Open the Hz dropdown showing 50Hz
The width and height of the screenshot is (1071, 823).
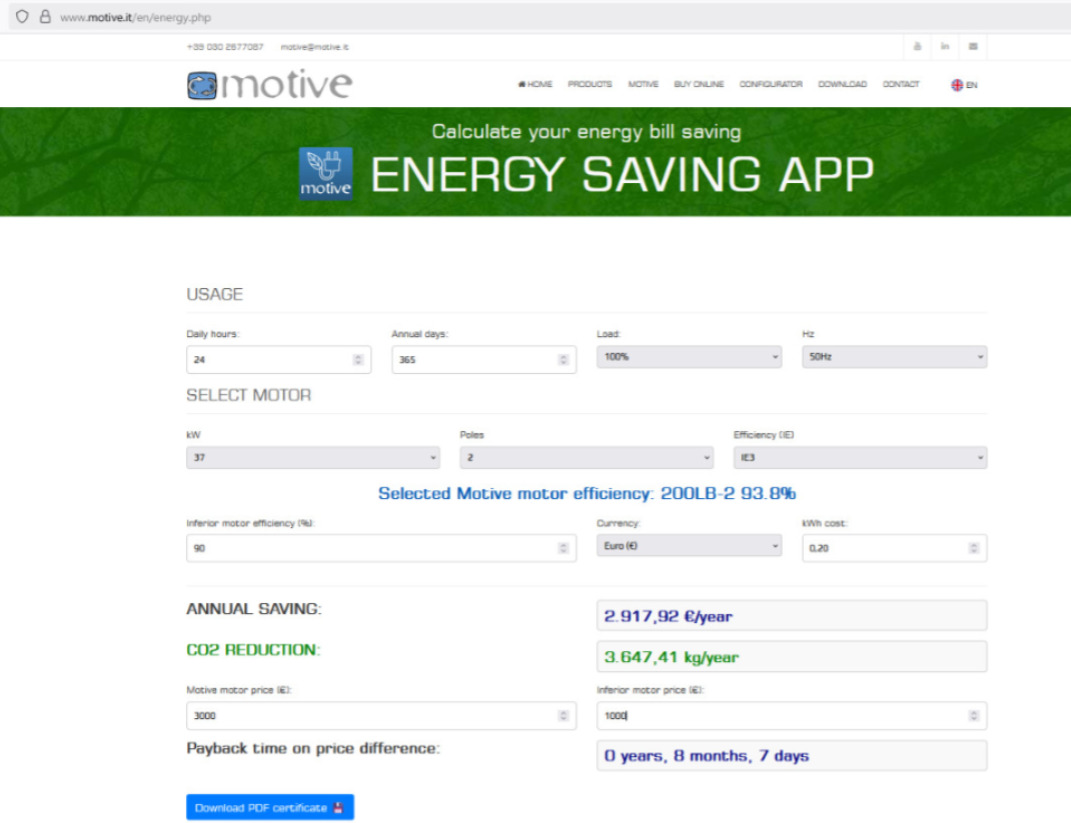(894, 357)
